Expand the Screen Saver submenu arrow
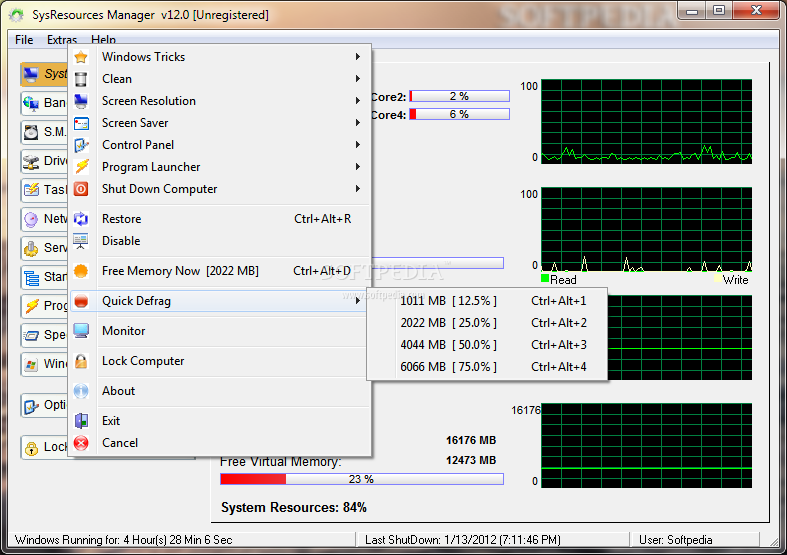Image resolution: width=787 pixels, height=555 pixels. click(x=358, y=123)
